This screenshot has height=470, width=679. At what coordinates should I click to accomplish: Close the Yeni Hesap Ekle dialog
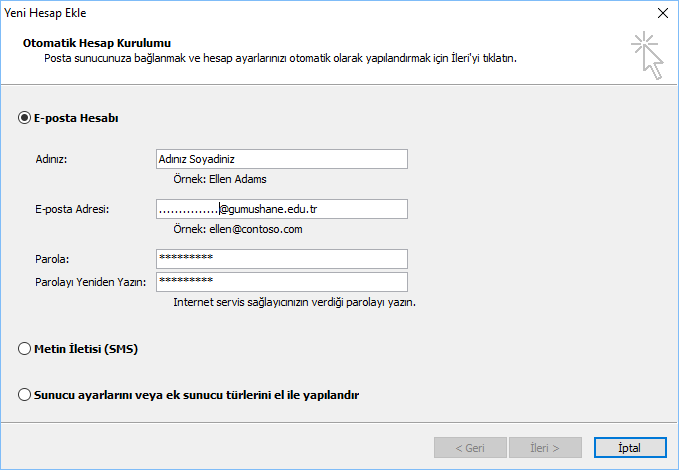[x=662, y=13]
